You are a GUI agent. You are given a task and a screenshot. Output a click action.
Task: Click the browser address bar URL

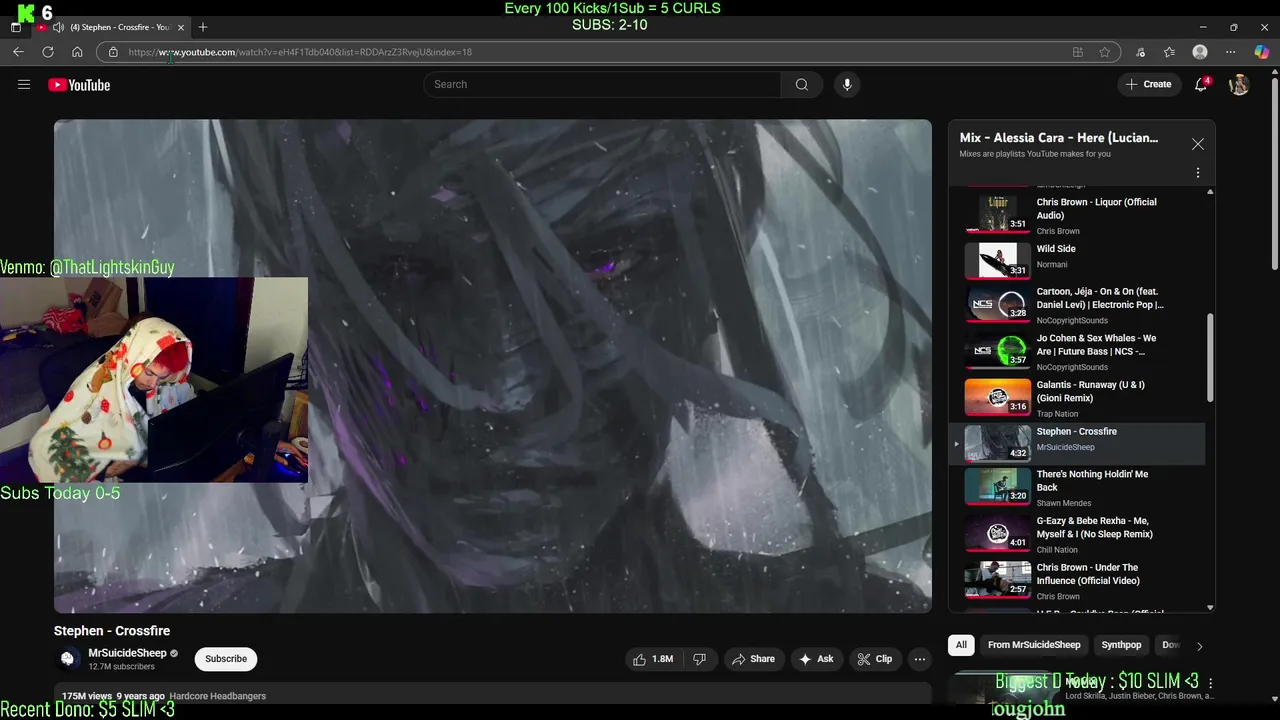point(300,52)
